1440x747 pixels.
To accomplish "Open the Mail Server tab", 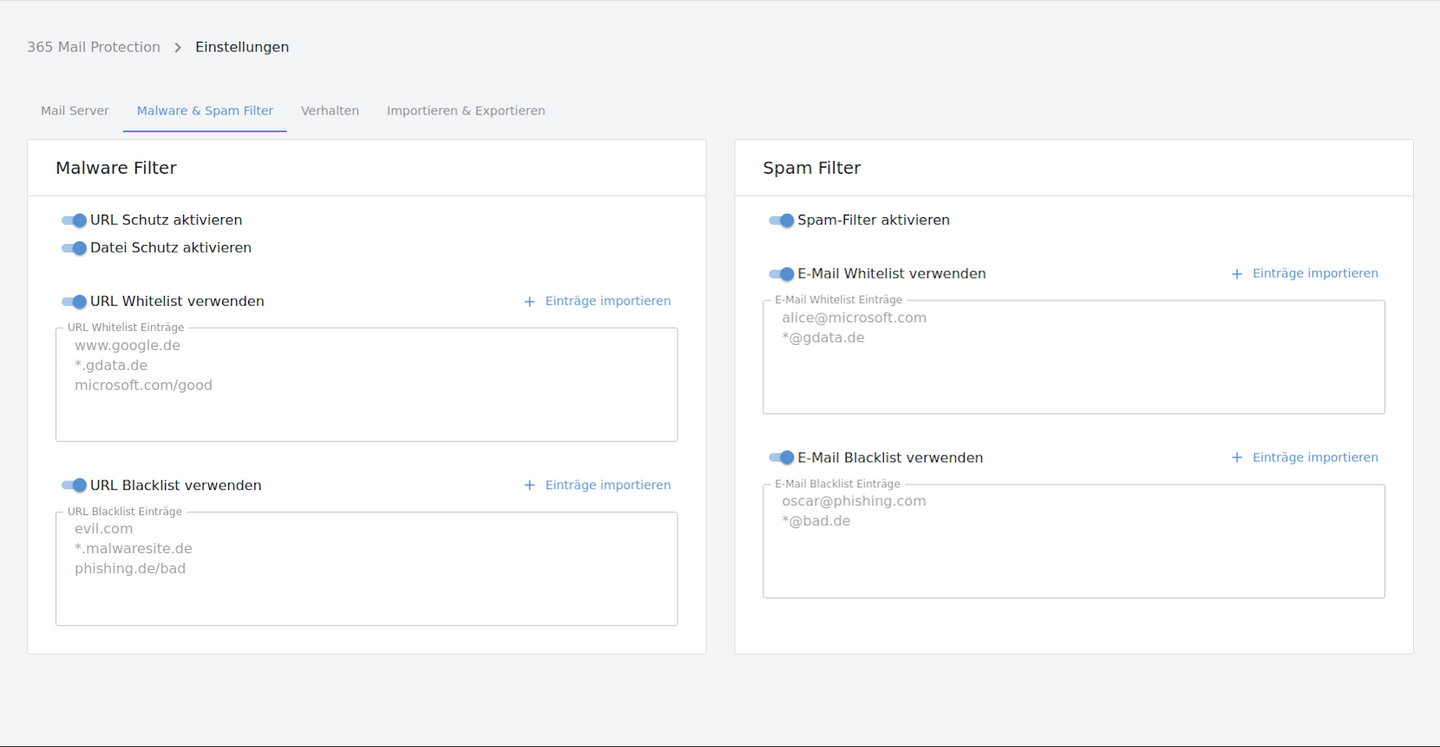I will pos(75,111).
